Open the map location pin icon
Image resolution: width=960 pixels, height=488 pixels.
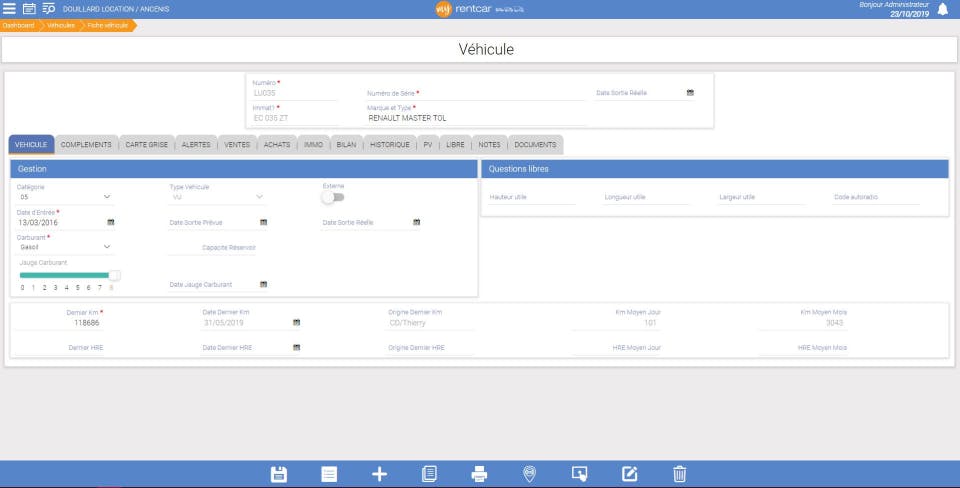530,474
